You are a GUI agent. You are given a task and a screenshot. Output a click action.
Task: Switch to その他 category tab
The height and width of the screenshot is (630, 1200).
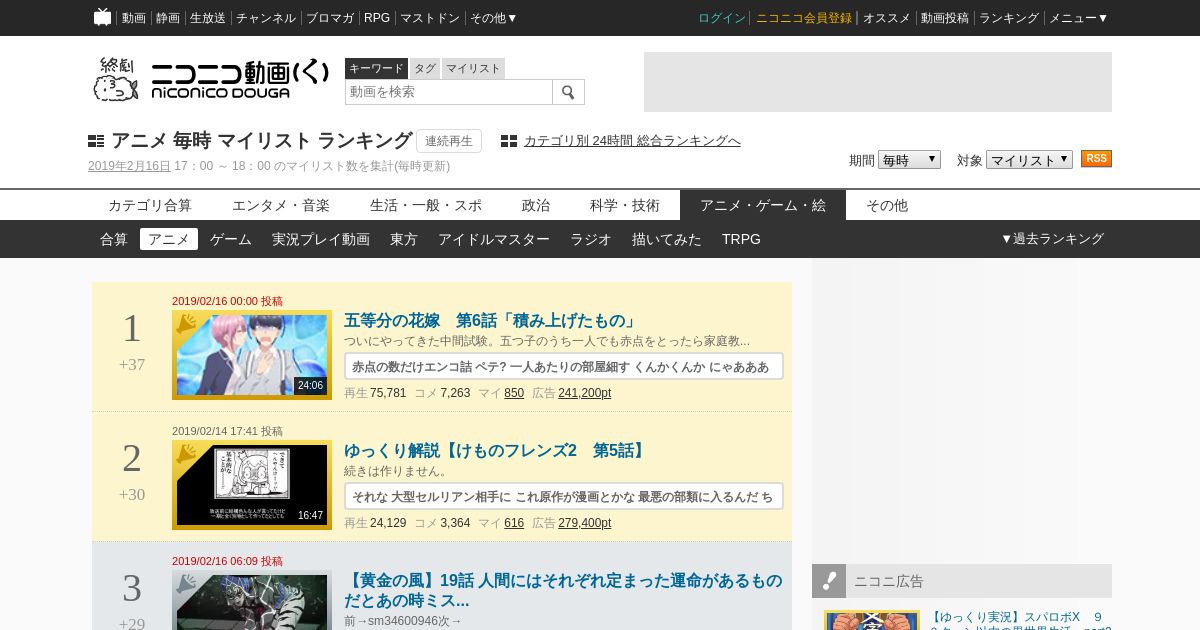click(887, 205)
